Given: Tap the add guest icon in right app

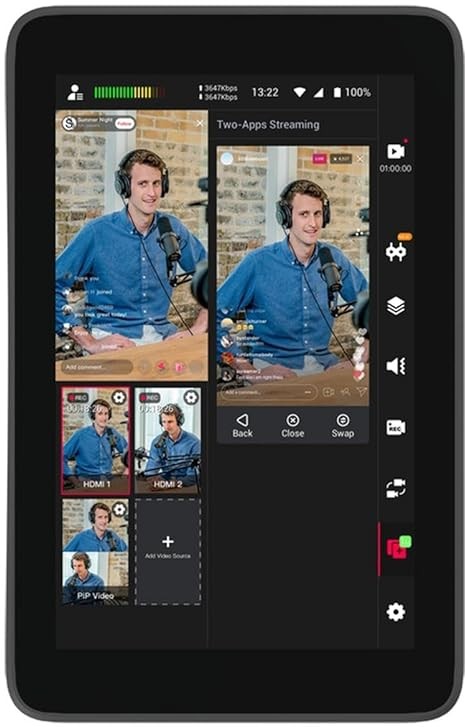Looking at the screenshot, I should tap(345, 392).
